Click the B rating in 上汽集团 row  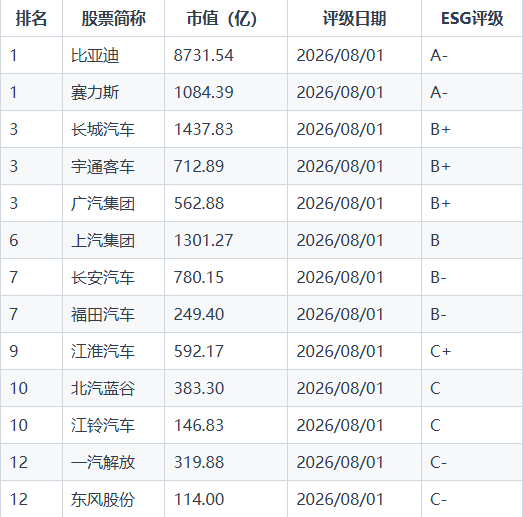click(x=435, y=240)
